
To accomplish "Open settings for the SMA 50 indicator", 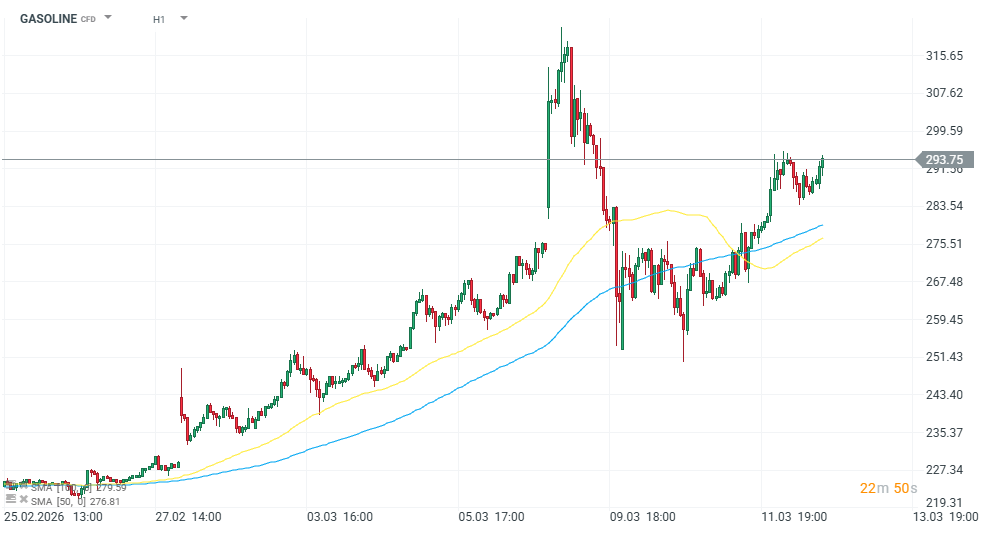I will pyautogui.click(x=10, y=498).
